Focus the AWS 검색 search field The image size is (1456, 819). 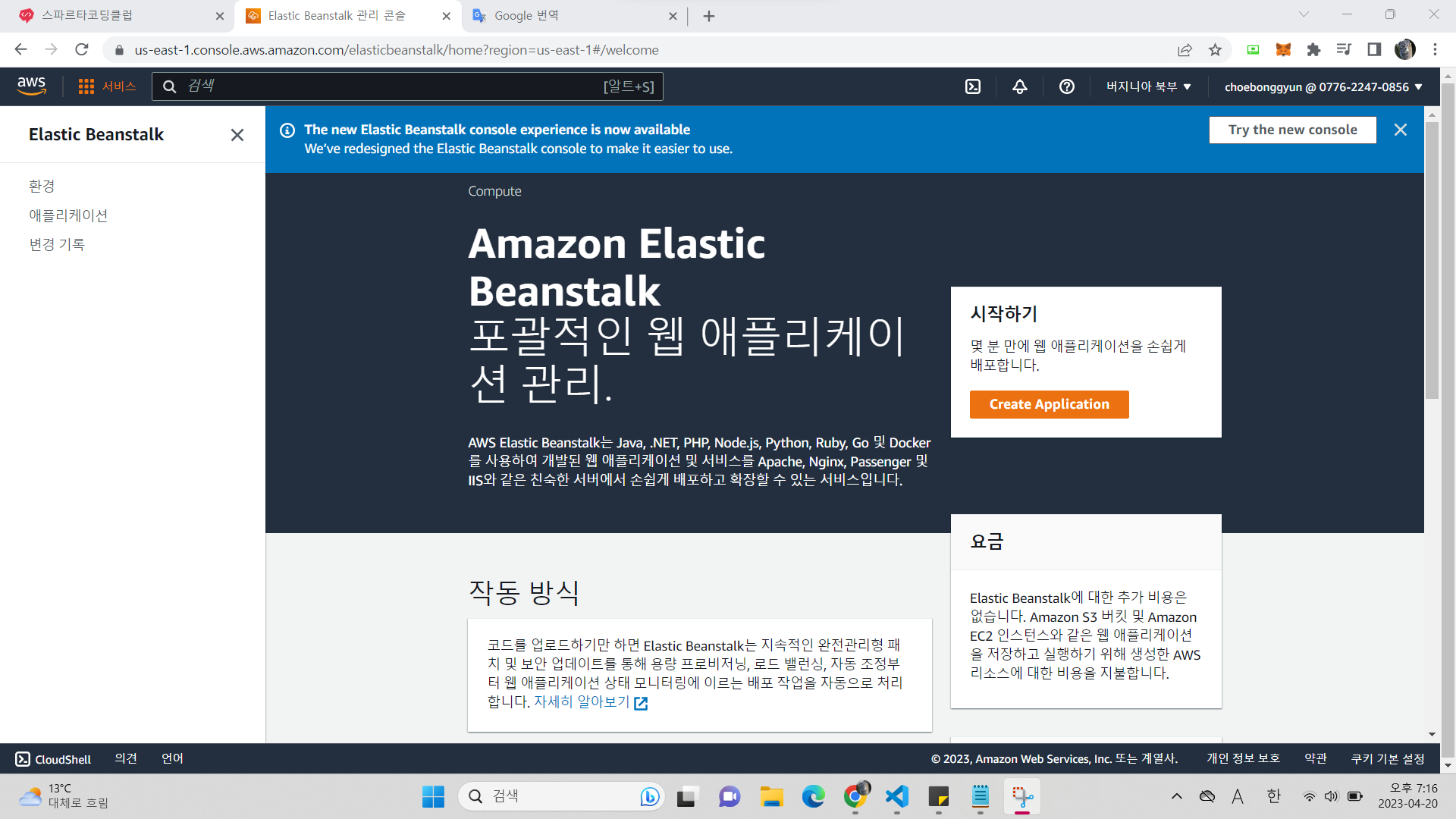pos(408,86)
